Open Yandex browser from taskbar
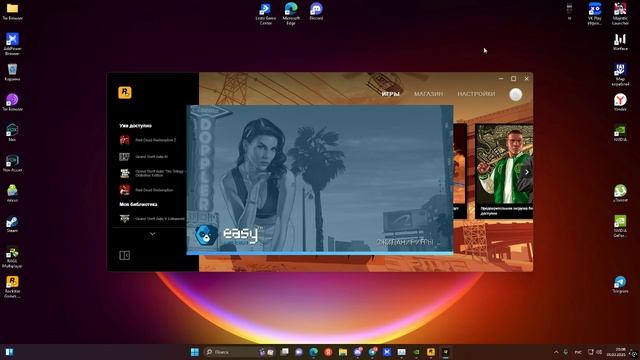 tap(328, 352)
